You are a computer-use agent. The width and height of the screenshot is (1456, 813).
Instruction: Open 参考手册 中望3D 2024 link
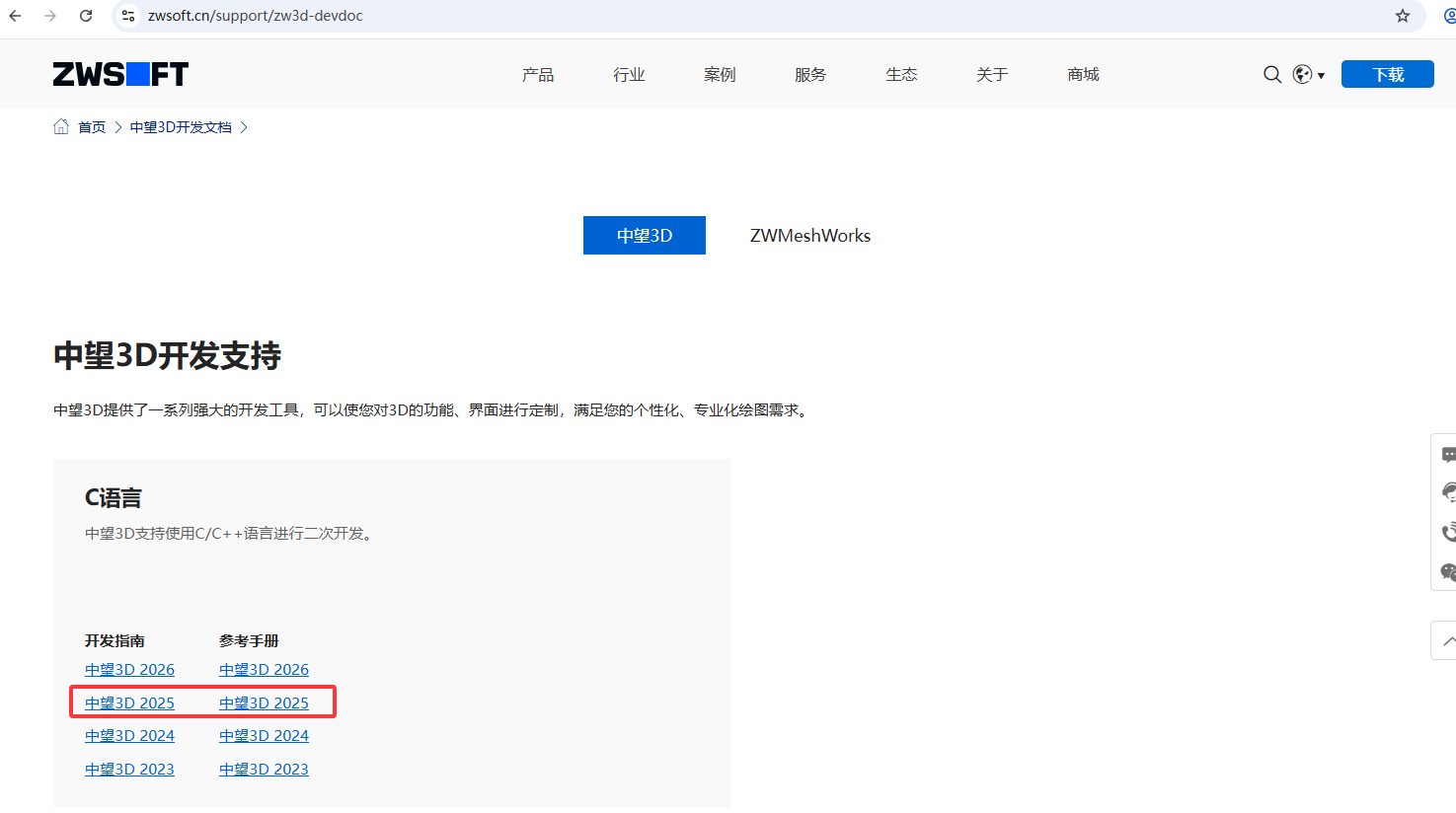[x=264, y=736]
